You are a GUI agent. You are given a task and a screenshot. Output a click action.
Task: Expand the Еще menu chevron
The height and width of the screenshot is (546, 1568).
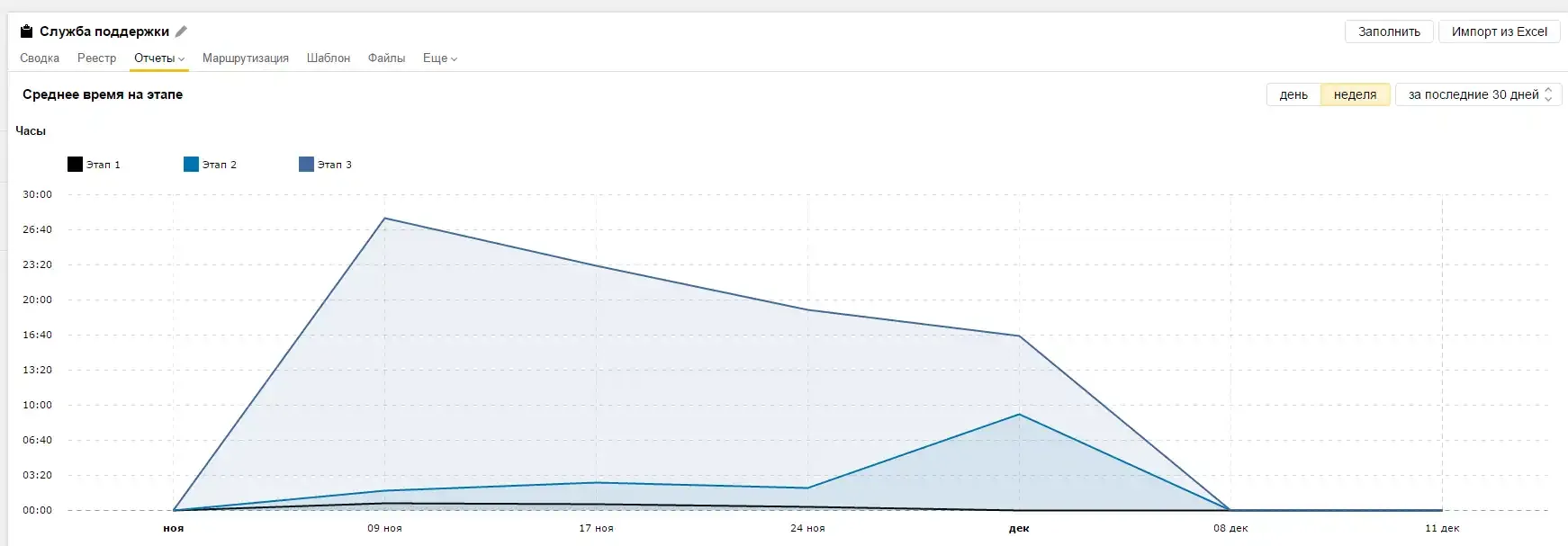click(x=454, y=59)
